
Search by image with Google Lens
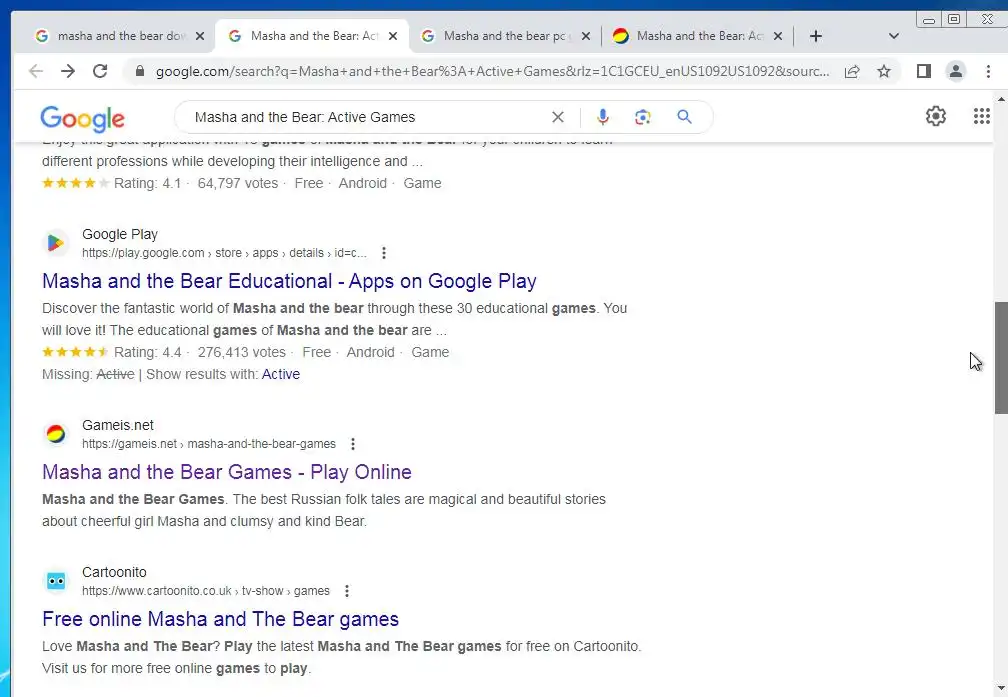tap(642, 117)
